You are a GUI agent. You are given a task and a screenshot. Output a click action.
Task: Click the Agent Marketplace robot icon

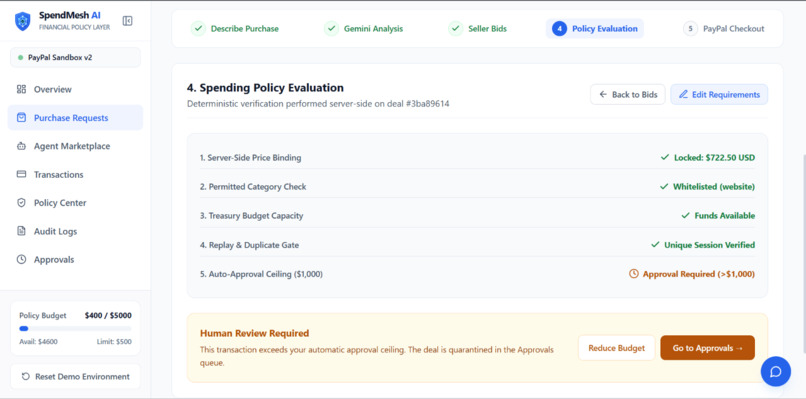(x=21, y=146)
